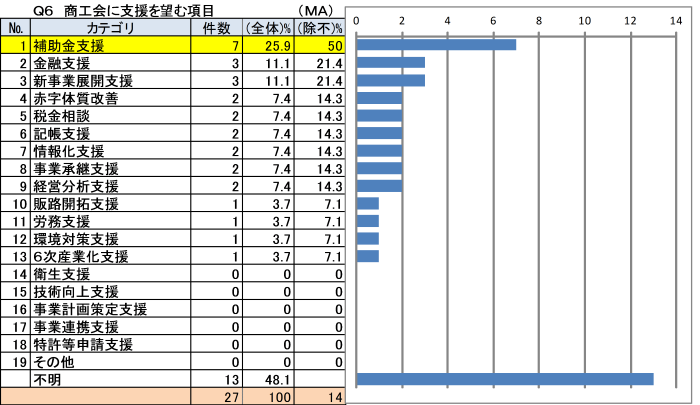Click the count '13' in 不明 row
The image size is (700, 405).
click(217, 380)
